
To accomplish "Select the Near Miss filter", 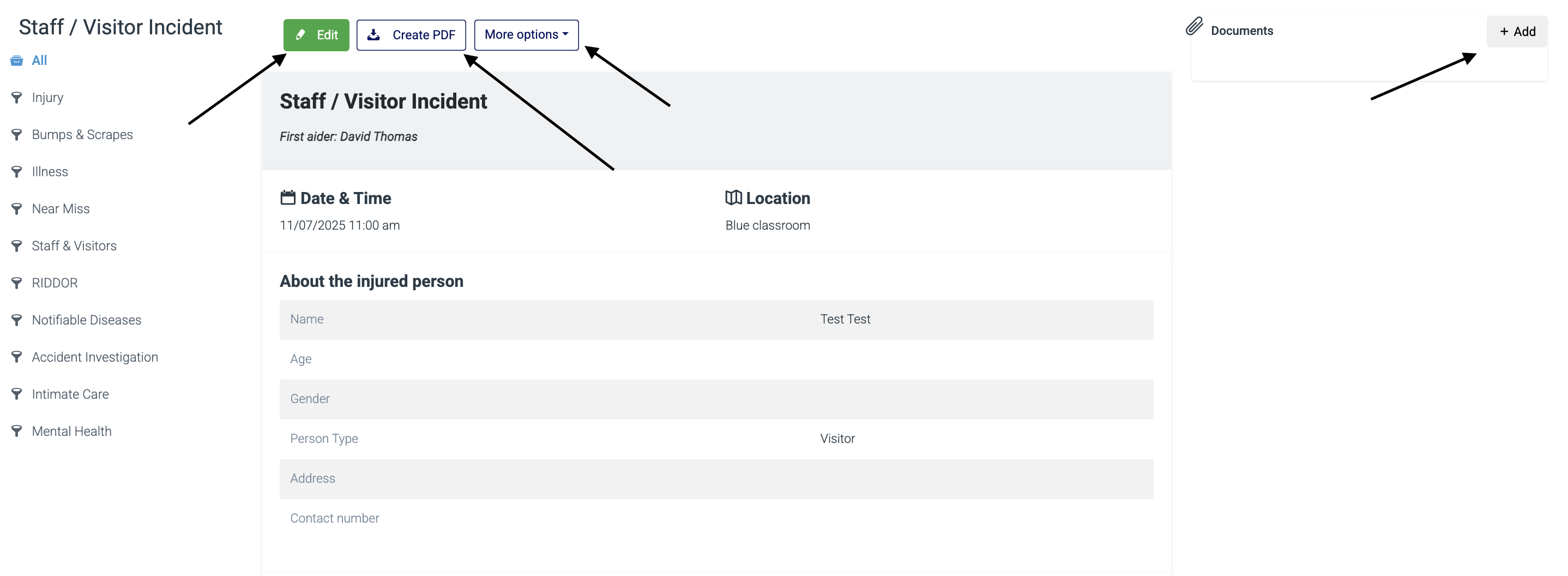I will click(61, 209).
